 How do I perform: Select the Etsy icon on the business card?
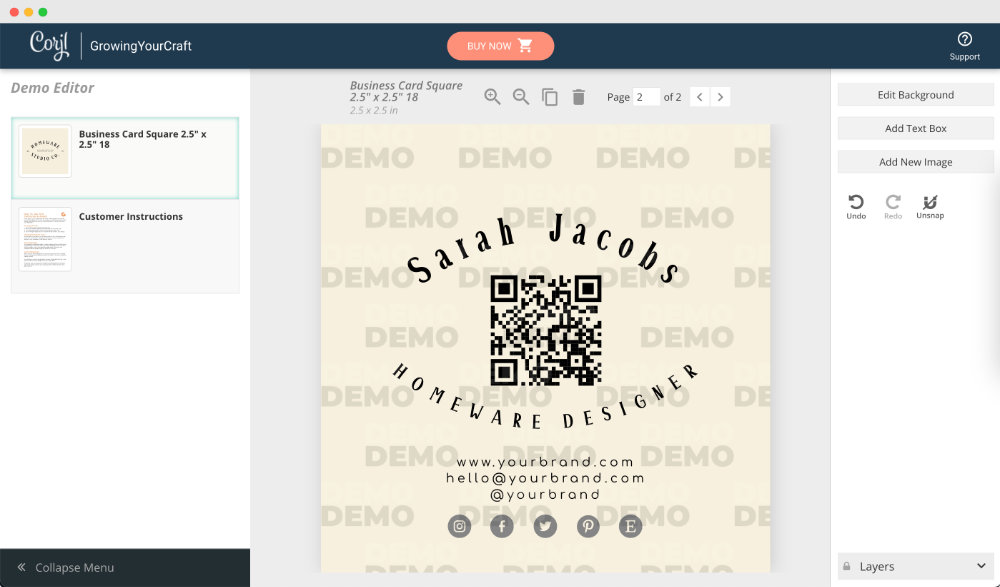point(630,525)
